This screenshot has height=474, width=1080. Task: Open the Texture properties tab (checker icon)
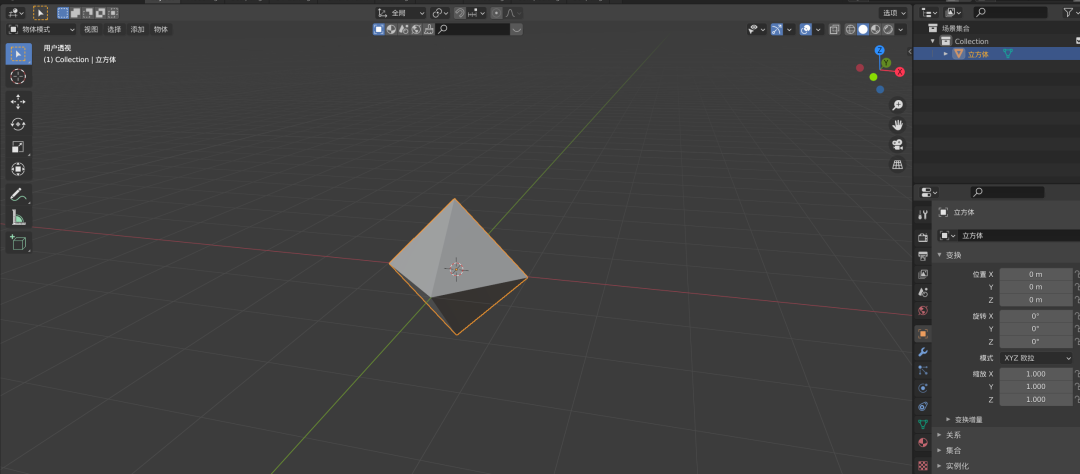[x=923, y=466]
